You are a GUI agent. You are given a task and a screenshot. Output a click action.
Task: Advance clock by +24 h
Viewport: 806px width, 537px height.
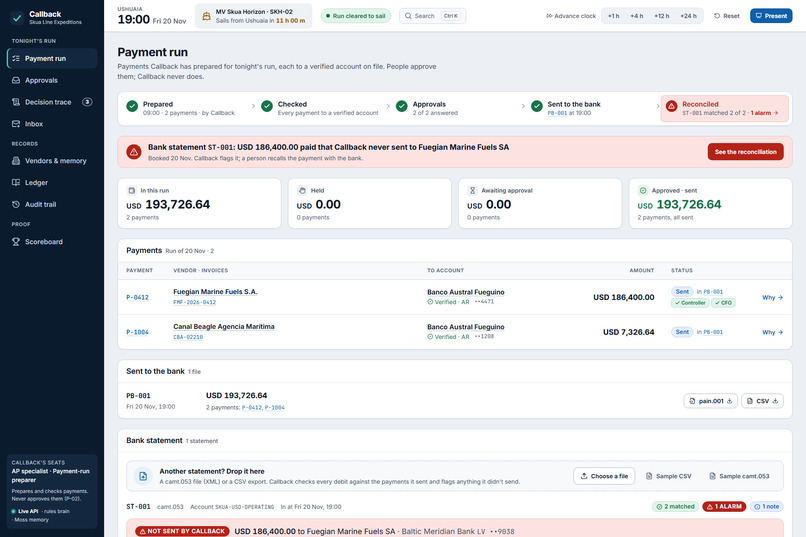tap(688, 16)
